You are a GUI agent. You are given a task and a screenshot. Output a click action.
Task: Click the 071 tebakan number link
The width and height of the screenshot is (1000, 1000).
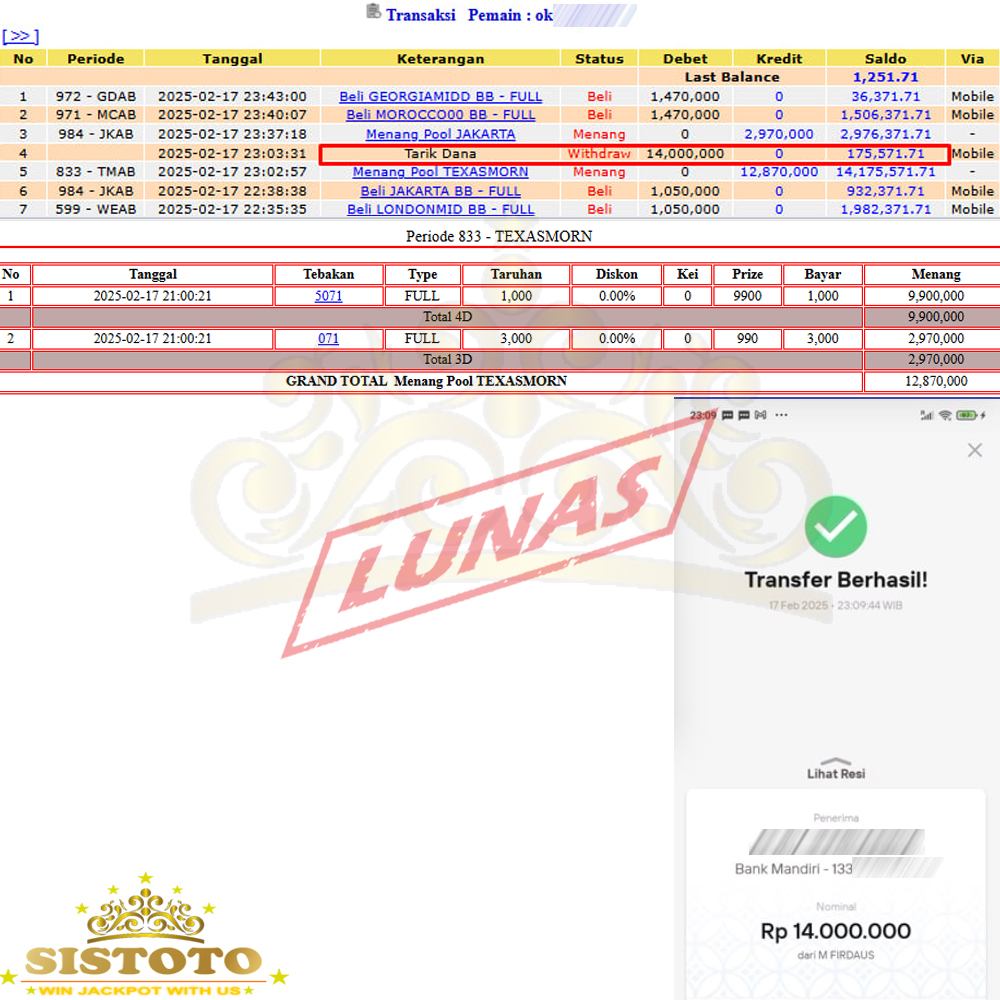[328, 339]
